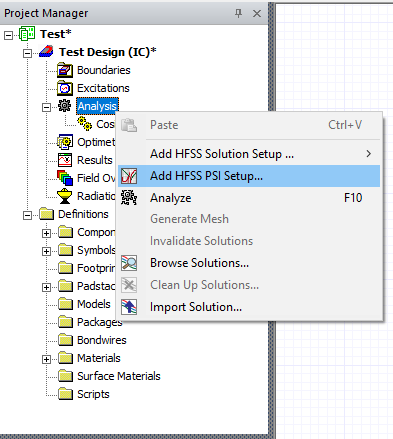The image size is (393, 439).
Task: Click the Packages folder icon
Action: point(65,322)
